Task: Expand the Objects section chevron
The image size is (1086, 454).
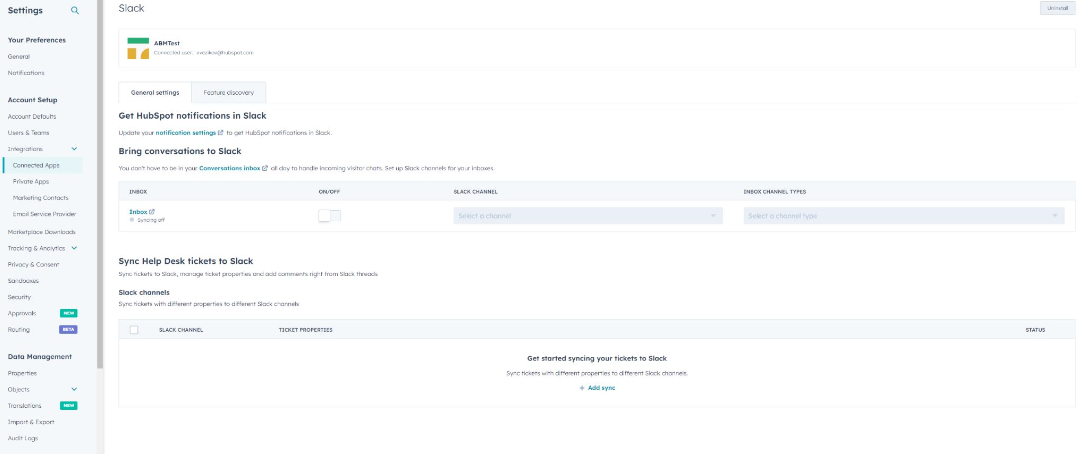Action: click(74, 390)
